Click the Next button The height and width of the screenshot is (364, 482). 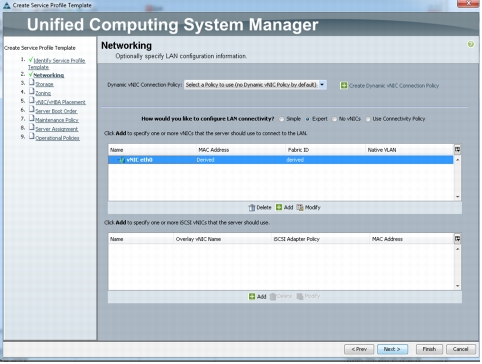392,349
